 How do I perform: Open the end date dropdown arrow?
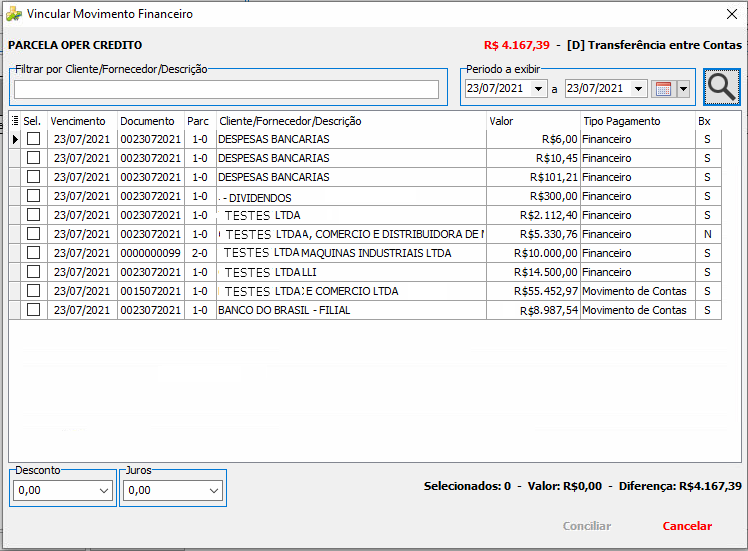638,89
